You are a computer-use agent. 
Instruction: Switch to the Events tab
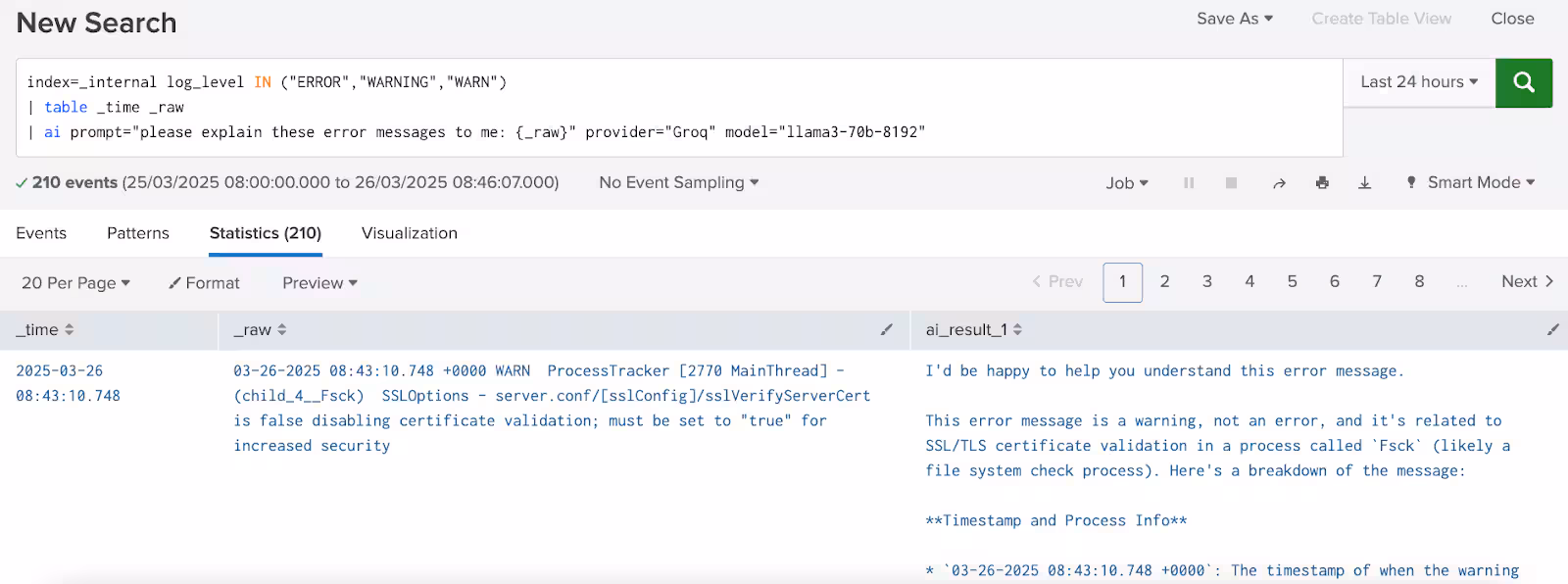41,233
